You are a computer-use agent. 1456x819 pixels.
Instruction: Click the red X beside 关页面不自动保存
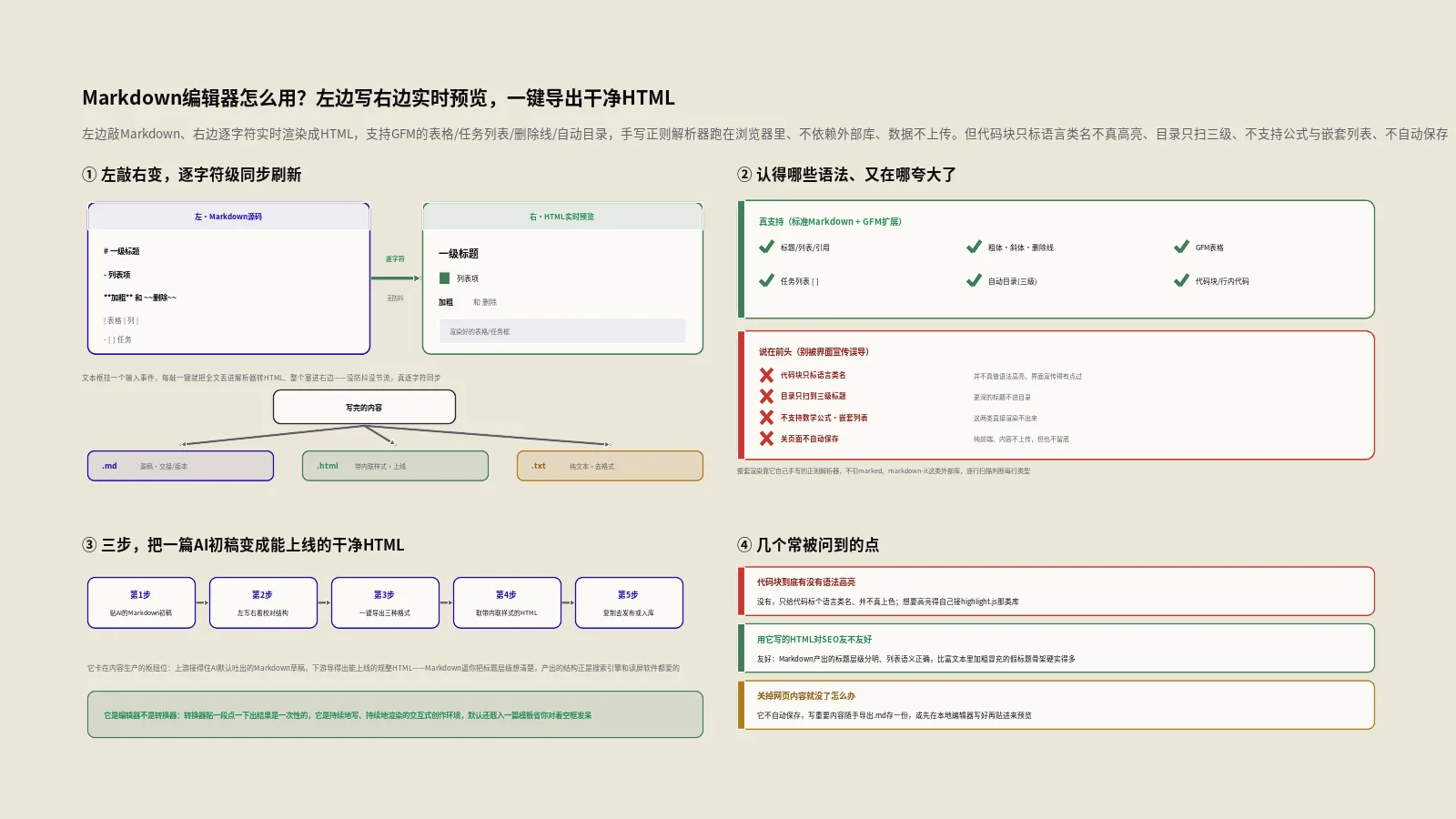point(766,439)
